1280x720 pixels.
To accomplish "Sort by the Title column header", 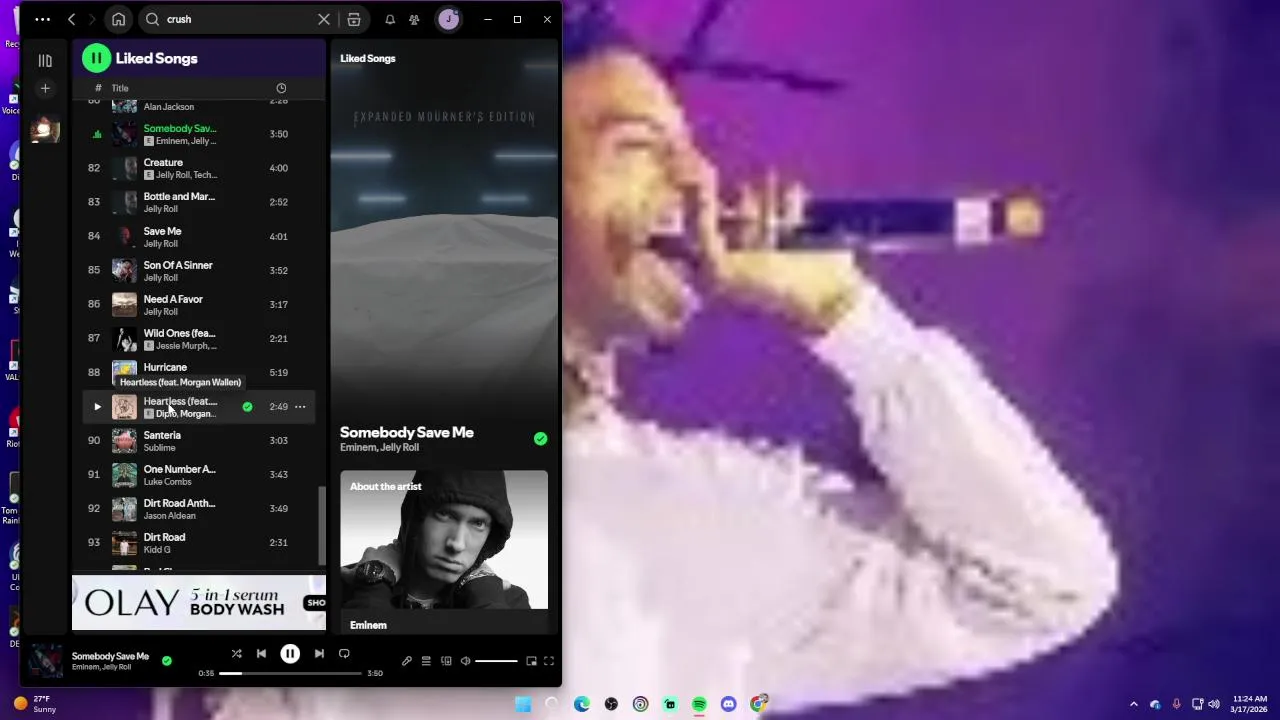I will [120, 88].
